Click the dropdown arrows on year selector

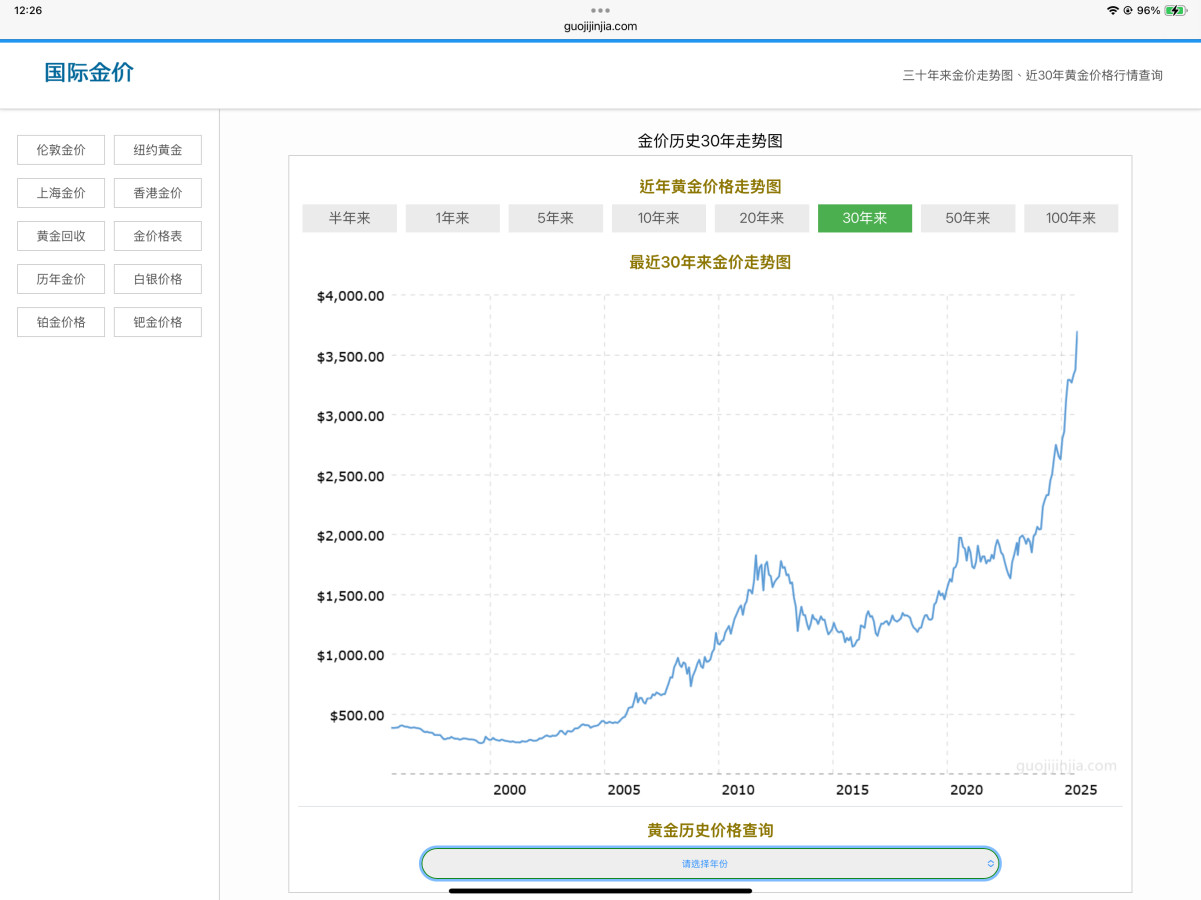[x=990, y=863]
